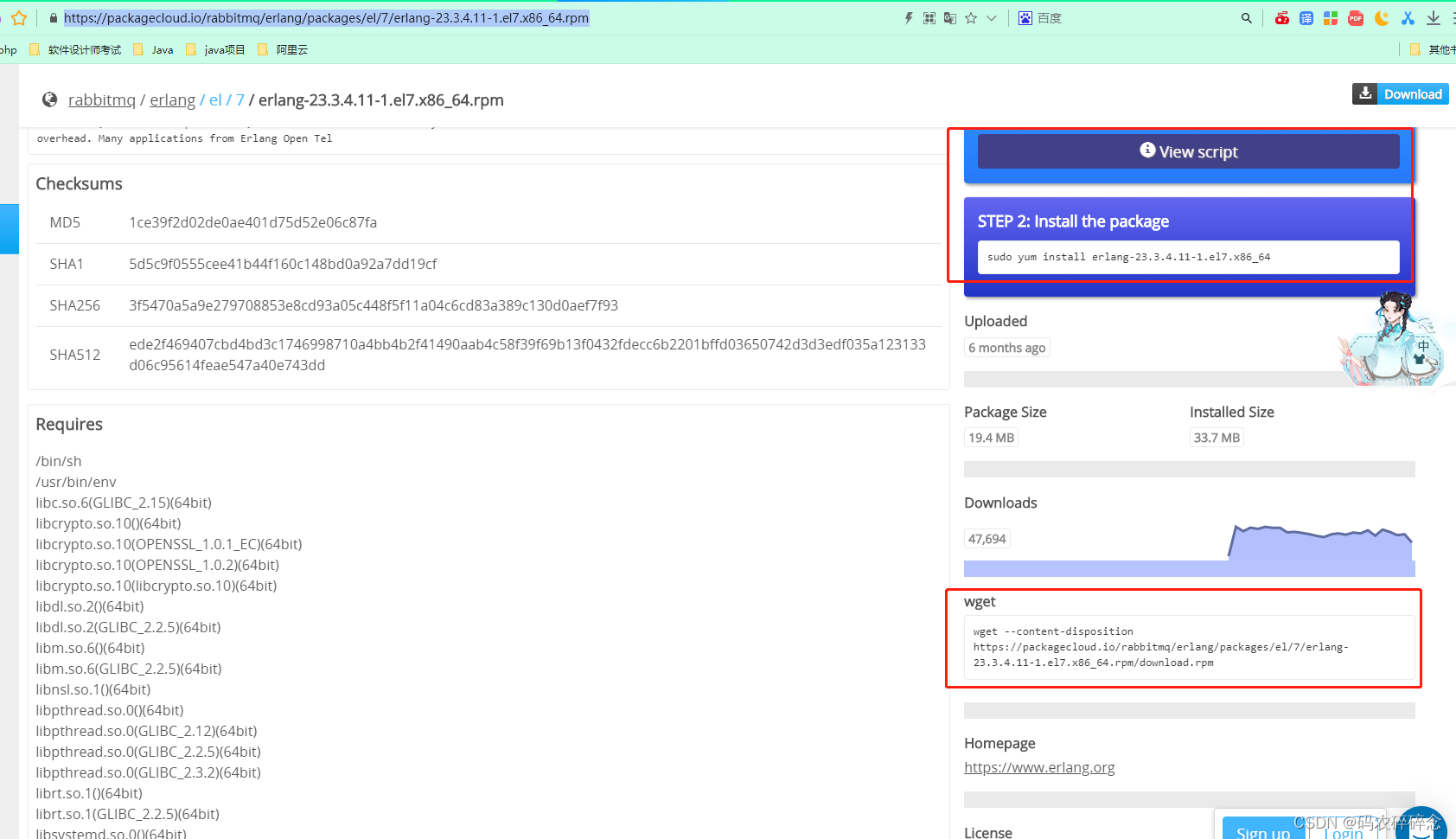Go to the erlang breadcrumb link

pos(173,100)
